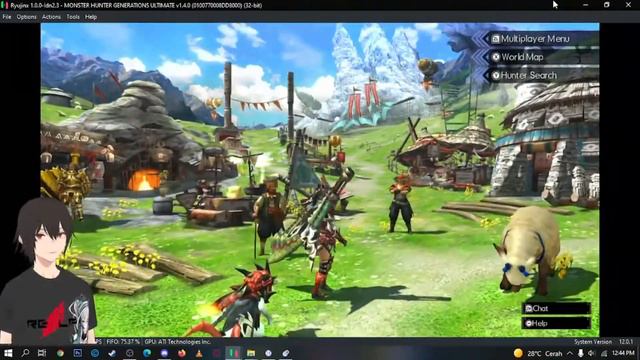This screenshot has height=360, width=640.
Task: Click the FIFO percentage in the status bar
Action: [122, 342]
